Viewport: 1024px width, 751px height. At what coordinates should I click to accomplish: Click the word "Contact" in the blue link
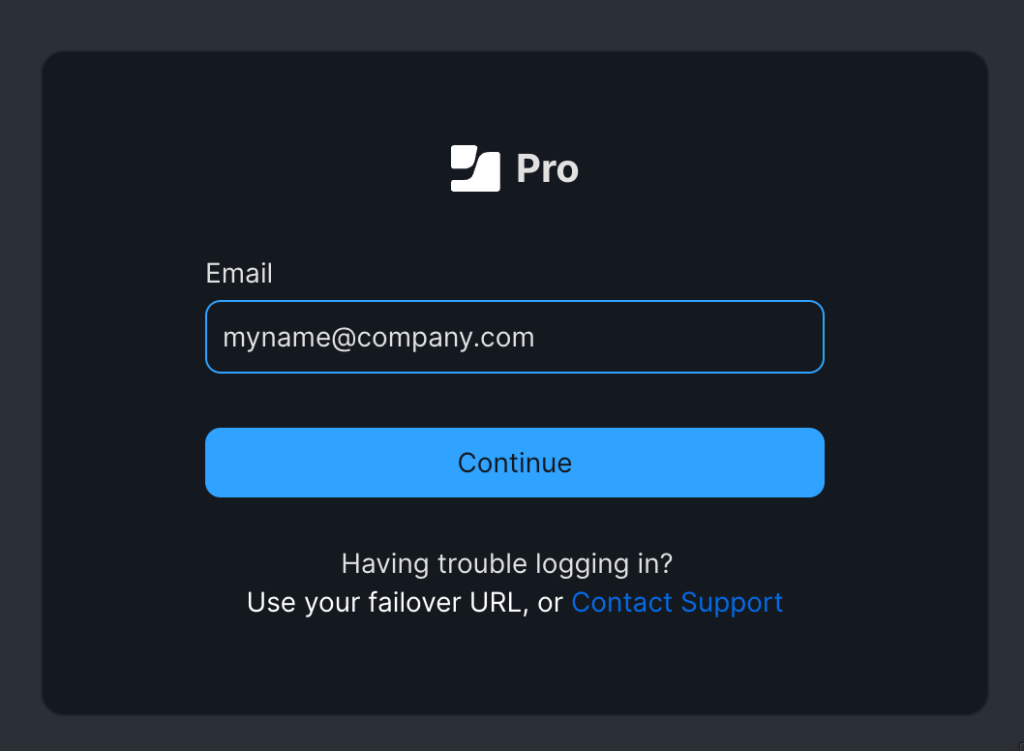coord(622,602)
